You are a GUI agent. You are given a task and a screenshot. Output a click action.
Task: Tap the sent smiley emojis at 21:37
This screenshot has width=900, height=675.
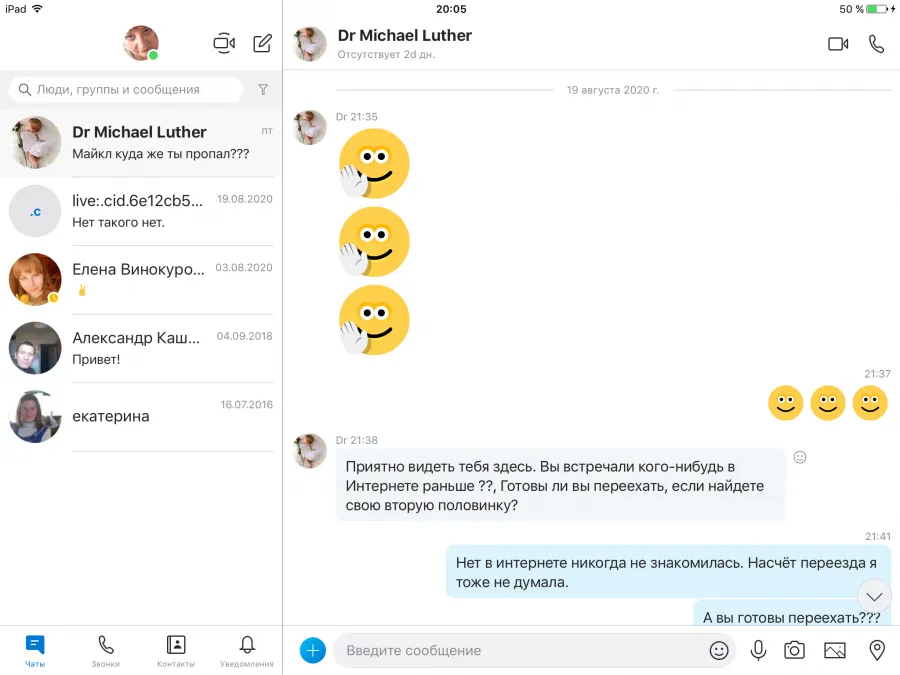tap(828, 403)
